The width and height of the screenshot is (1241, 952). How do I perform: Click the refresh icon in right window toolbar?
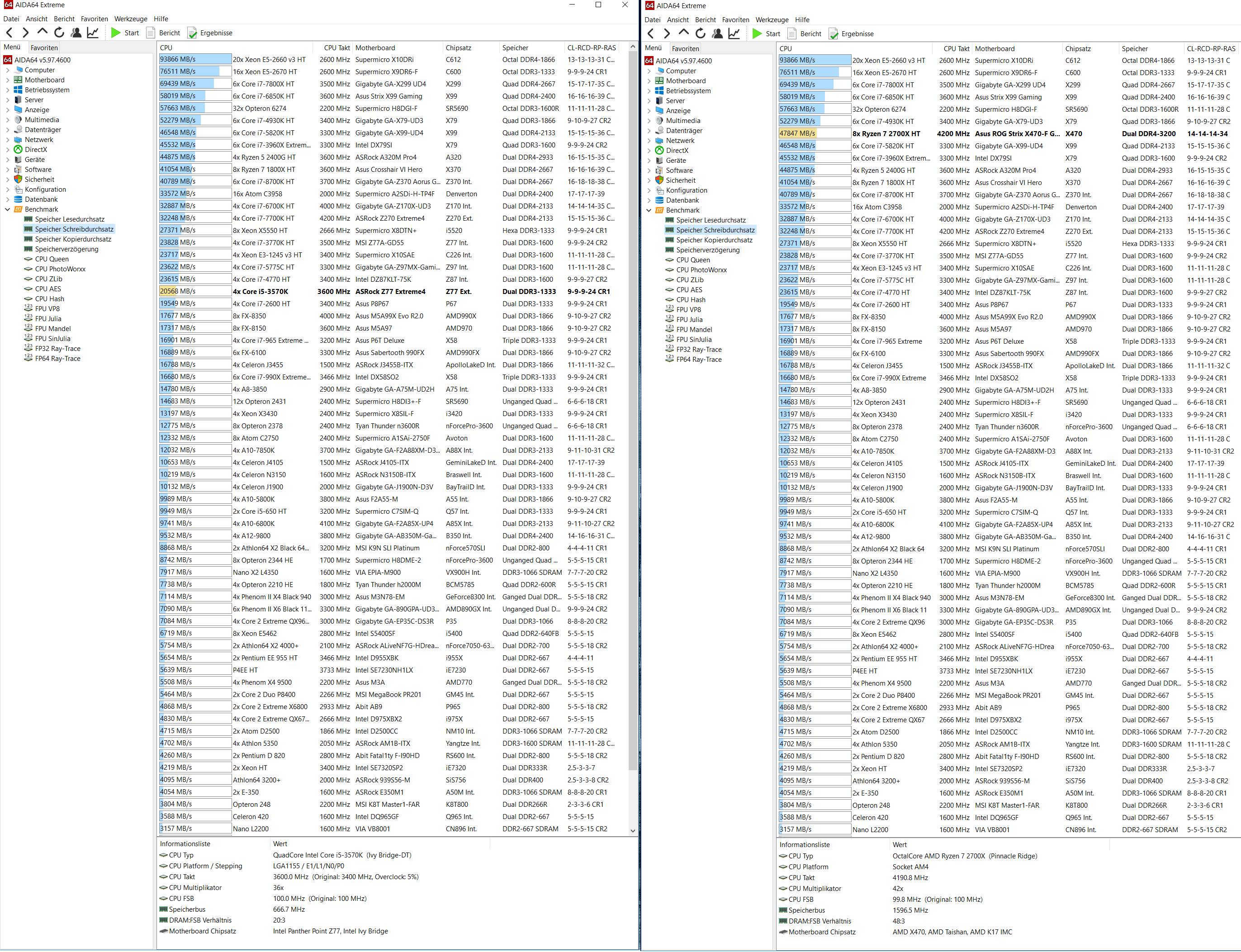701,33
